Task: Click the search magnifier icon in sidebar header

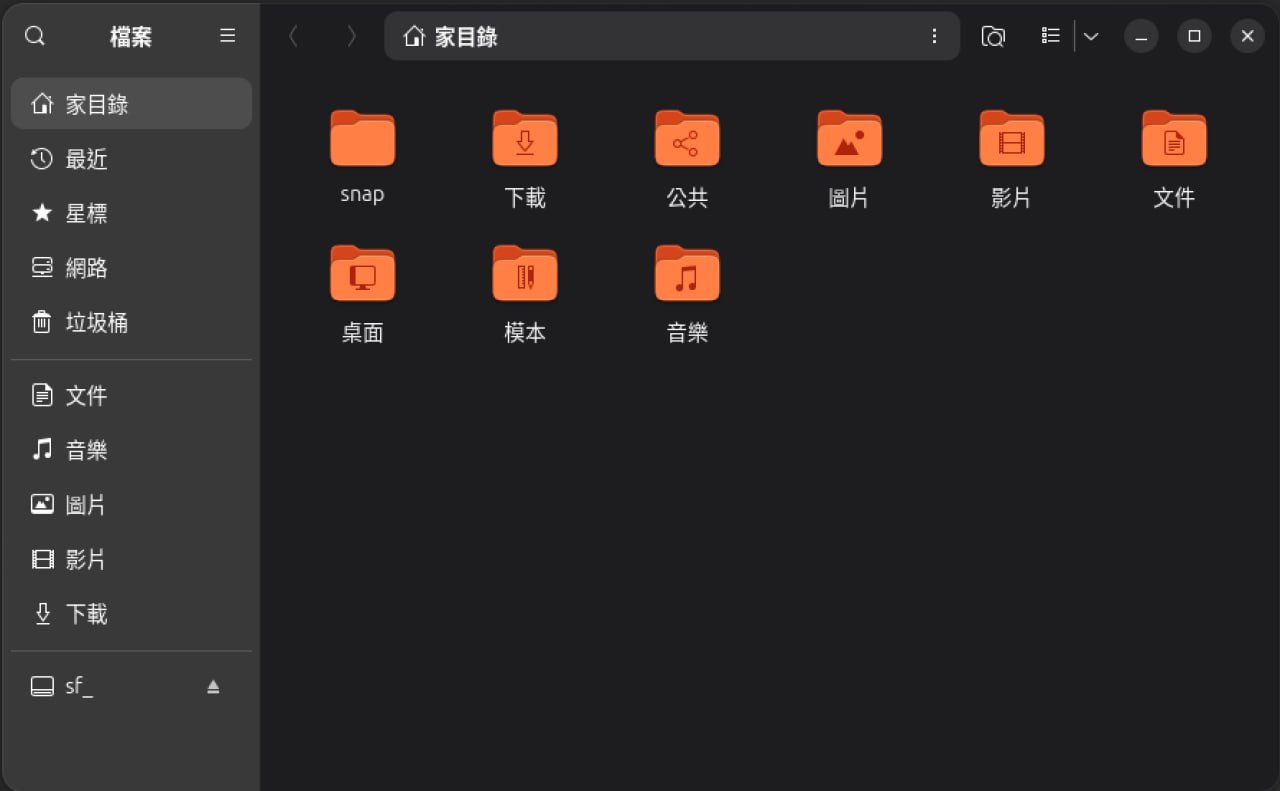Action: pyautogui.click(x=35, y=36)
